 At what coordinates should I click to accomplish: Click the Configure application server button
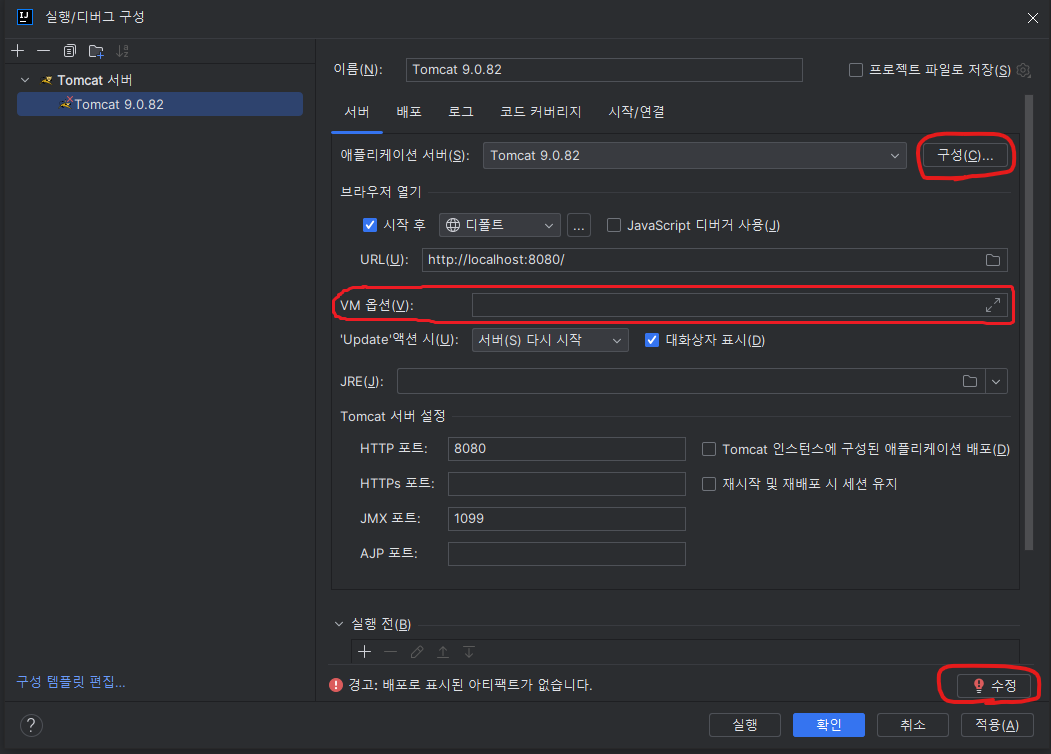(965, 155)
